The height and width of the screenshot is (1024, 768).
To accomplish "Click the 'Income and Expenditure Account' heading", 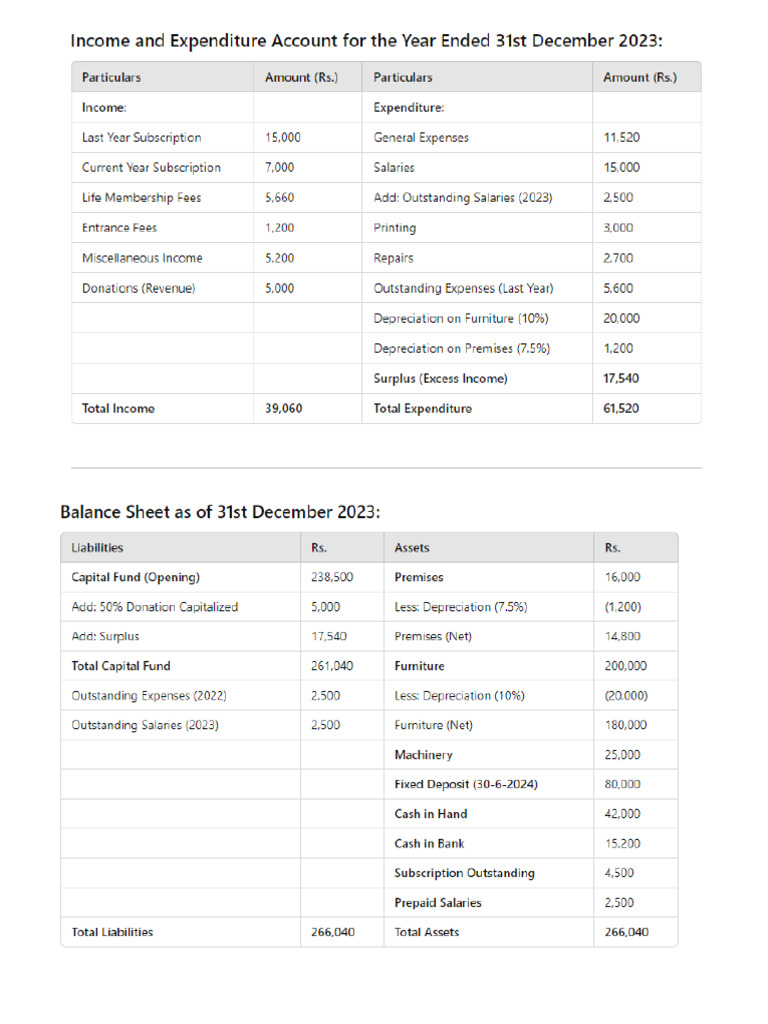I will 366,40.
